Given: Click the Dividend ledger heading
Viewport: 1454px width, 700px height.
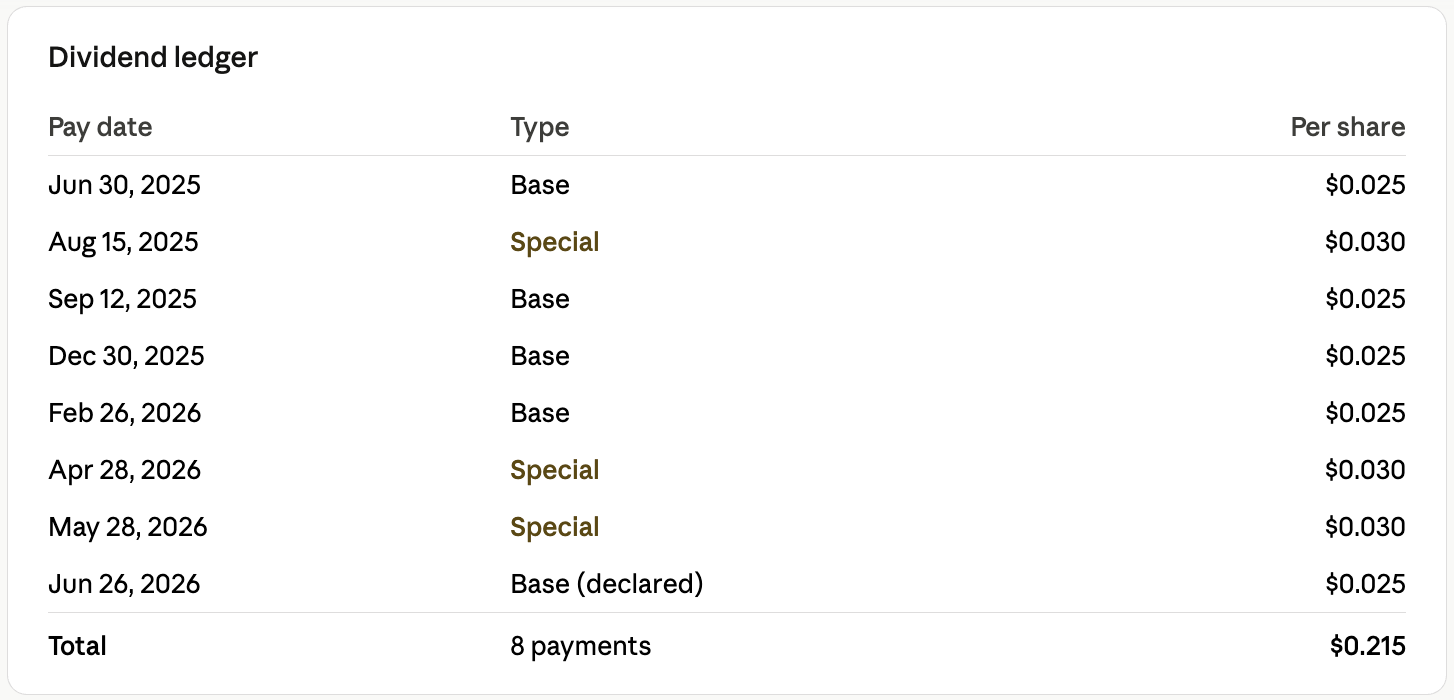Looking at the screenshot, I should pos(153,58).
